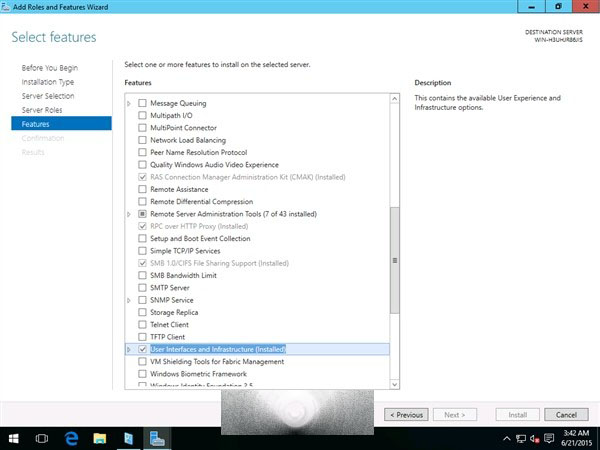Expand the Message Queuing tree node
The height and width of the screenshot is (450, 600).
tap(129, 103)
